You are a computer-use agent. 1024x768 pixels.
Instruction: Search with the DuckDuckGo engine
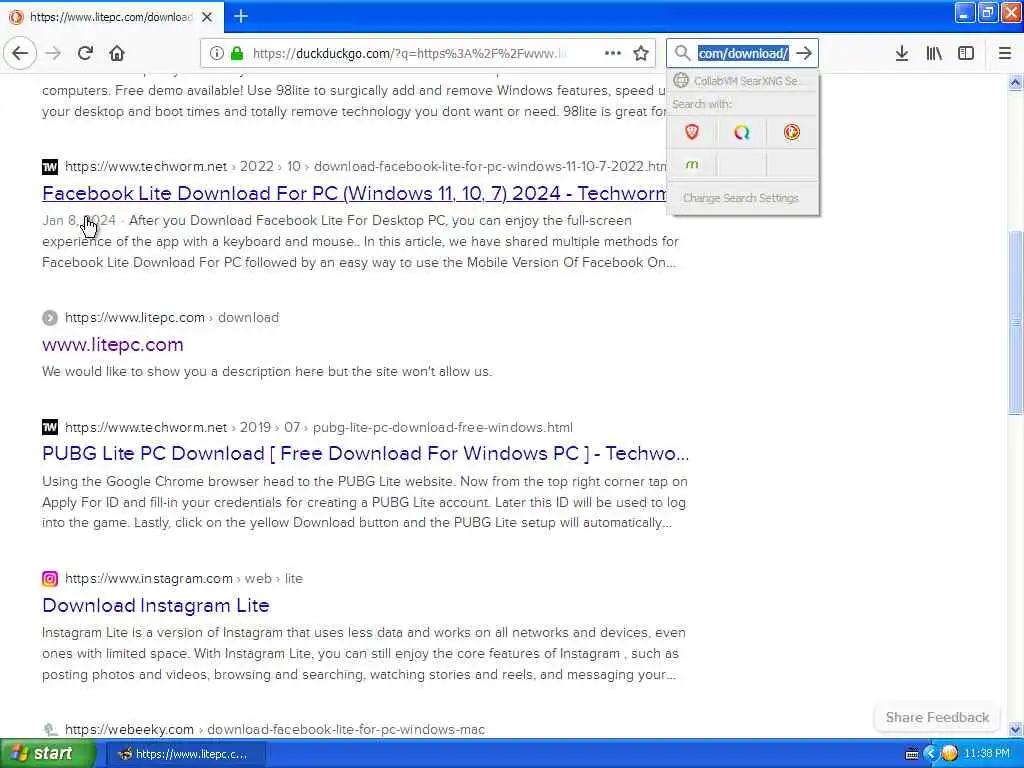(792, 133)
